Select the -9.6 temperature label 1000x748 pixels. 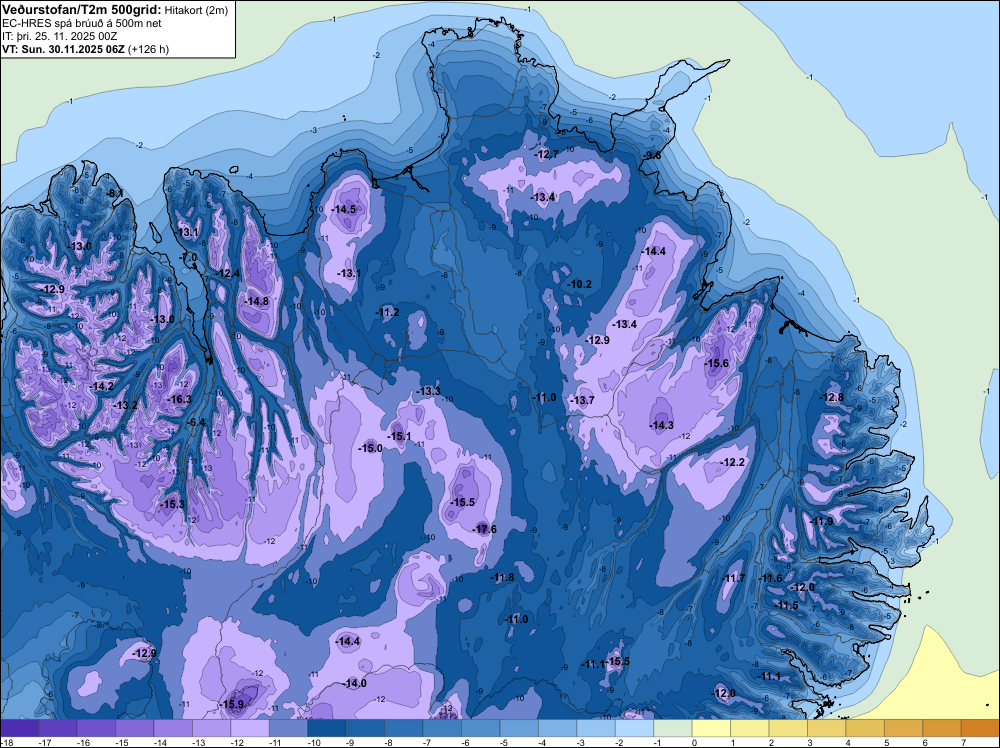coord(652,155)
